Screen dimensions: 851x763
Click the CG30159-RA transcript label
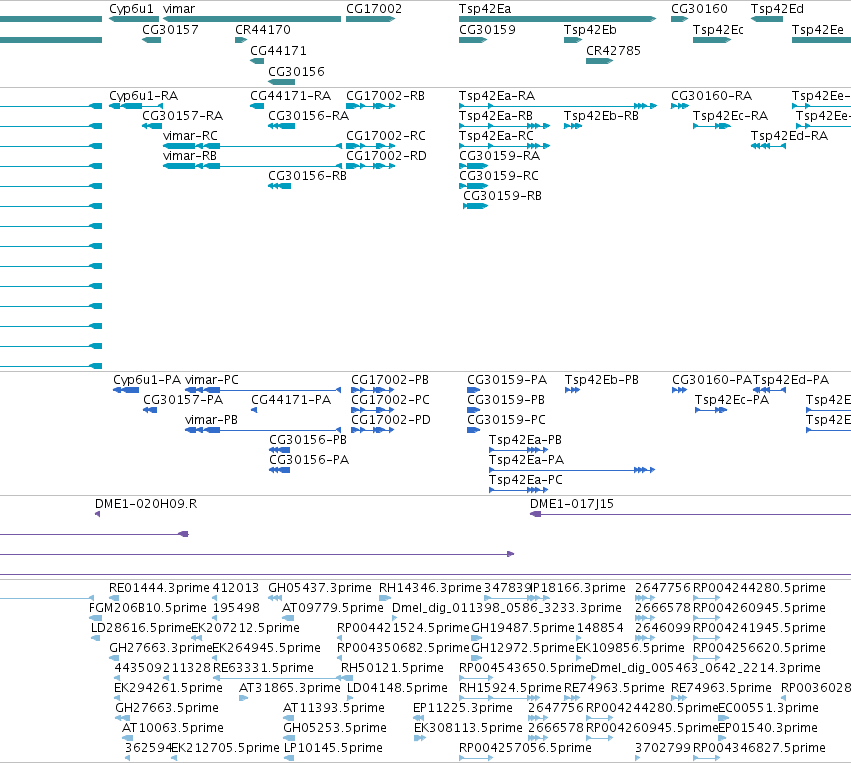coord(499,156)
